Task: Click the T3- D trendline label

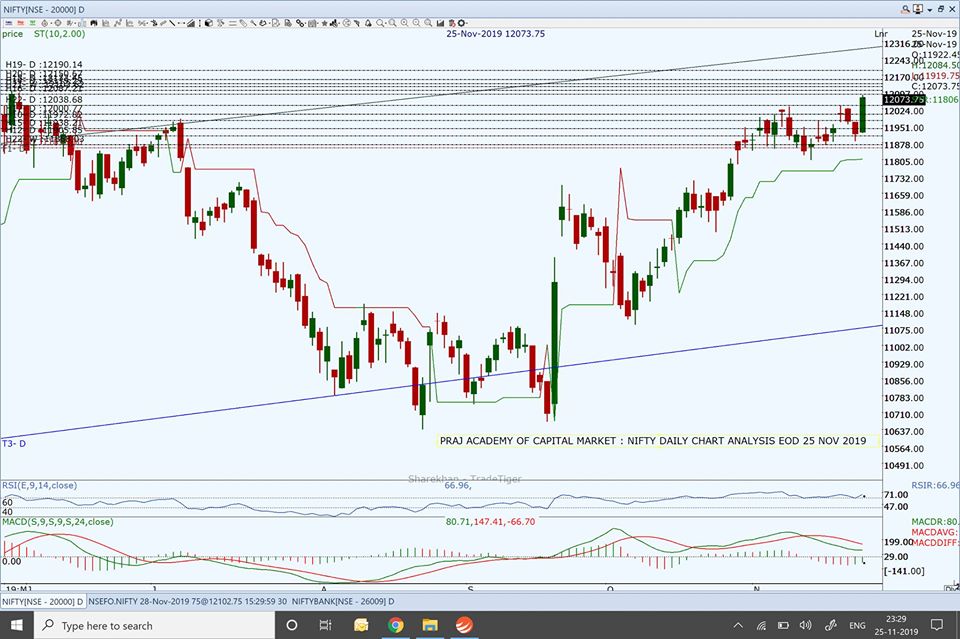Action: coord(14,443)
